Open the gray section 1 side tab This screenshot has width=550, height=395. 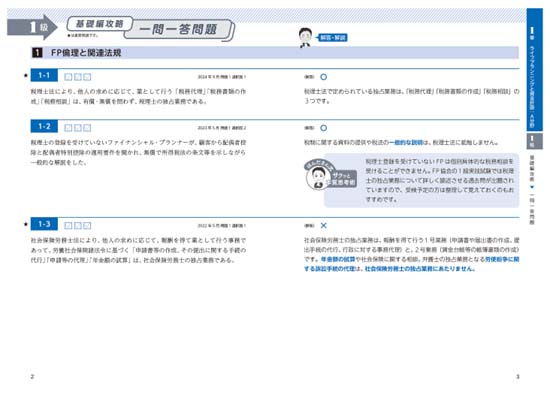click(x=534, y=141)
